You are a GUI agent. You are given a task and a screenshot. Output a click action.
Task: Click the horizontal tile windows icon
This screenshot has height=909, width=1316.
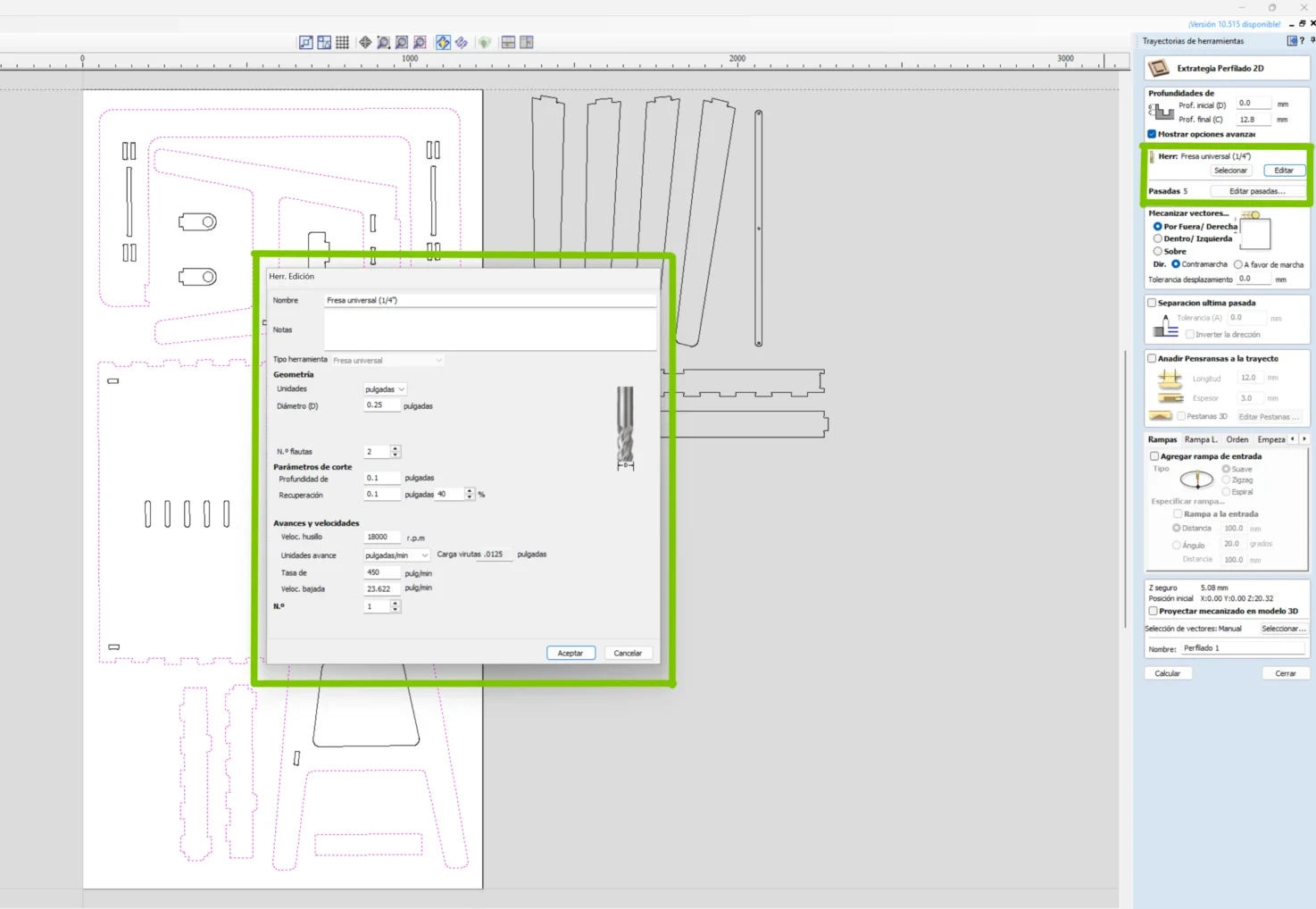point(508,42)
